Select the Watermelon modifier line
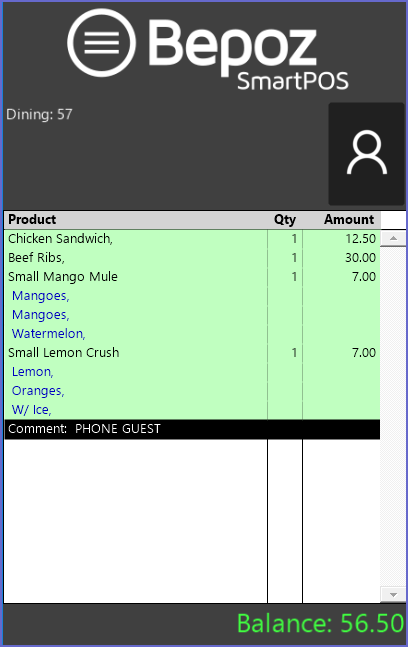This screenshot has height=647, width=408. pyautogui.click(x=192, y=333)
